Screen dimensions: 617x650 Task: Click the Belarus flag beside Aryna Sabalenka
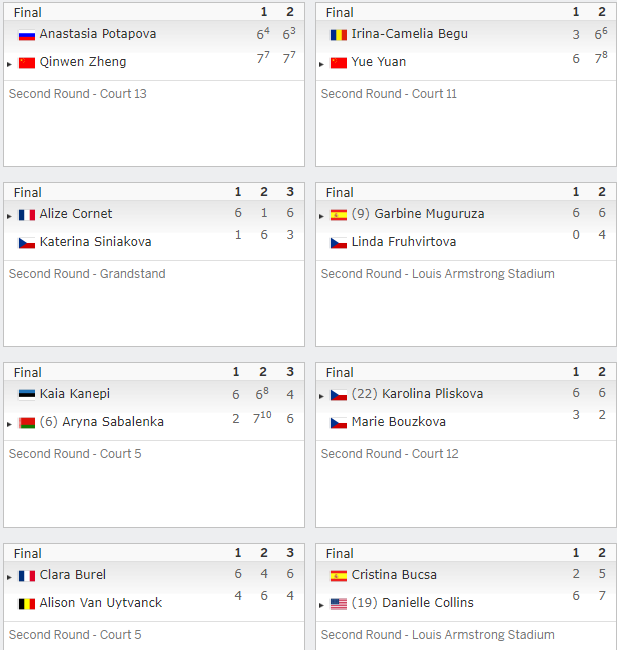(x=27, y=423)
